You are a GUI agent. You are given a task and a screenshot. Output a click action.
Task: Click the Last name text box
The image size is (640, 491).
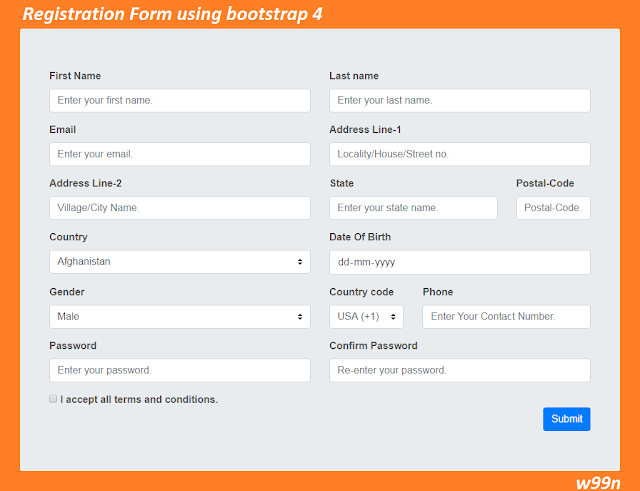(460, 101)
